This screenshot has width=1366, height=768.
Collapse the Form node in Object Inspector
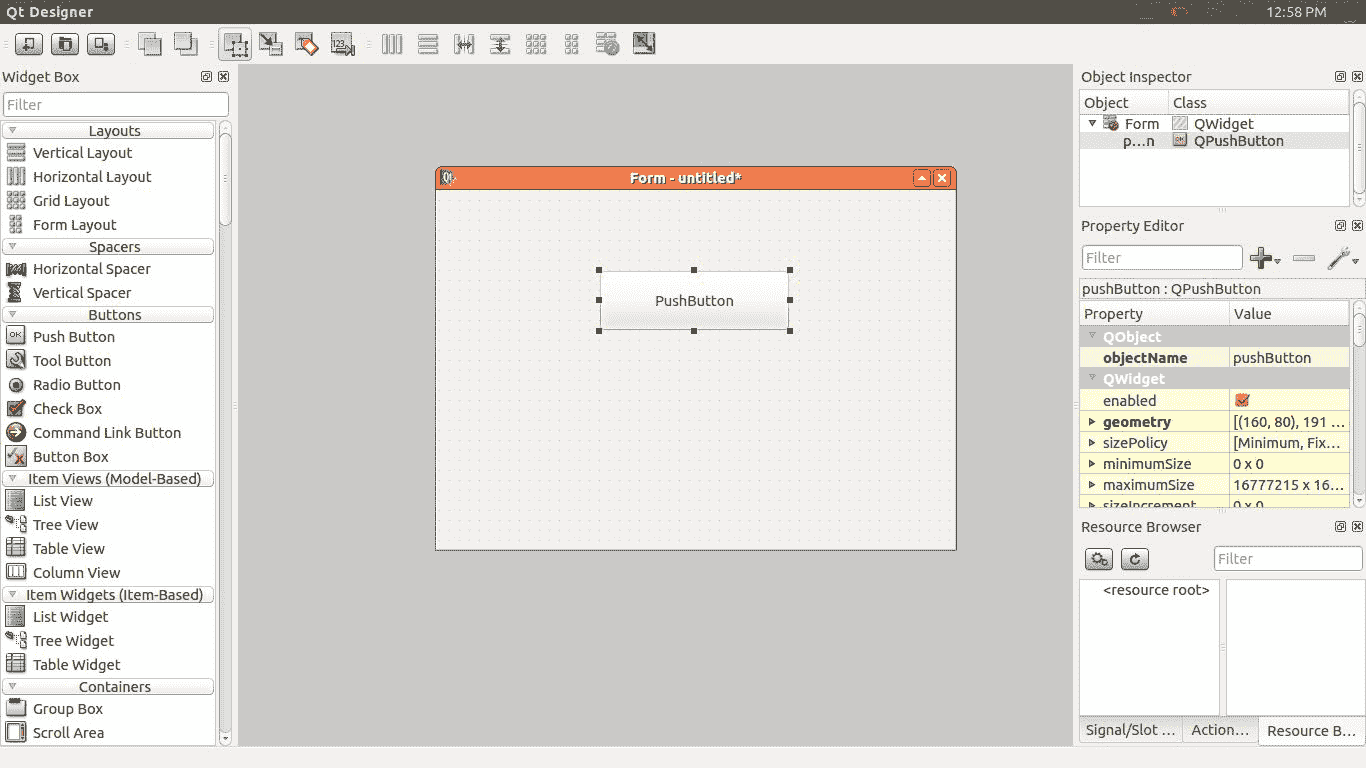pos(1092,124)
